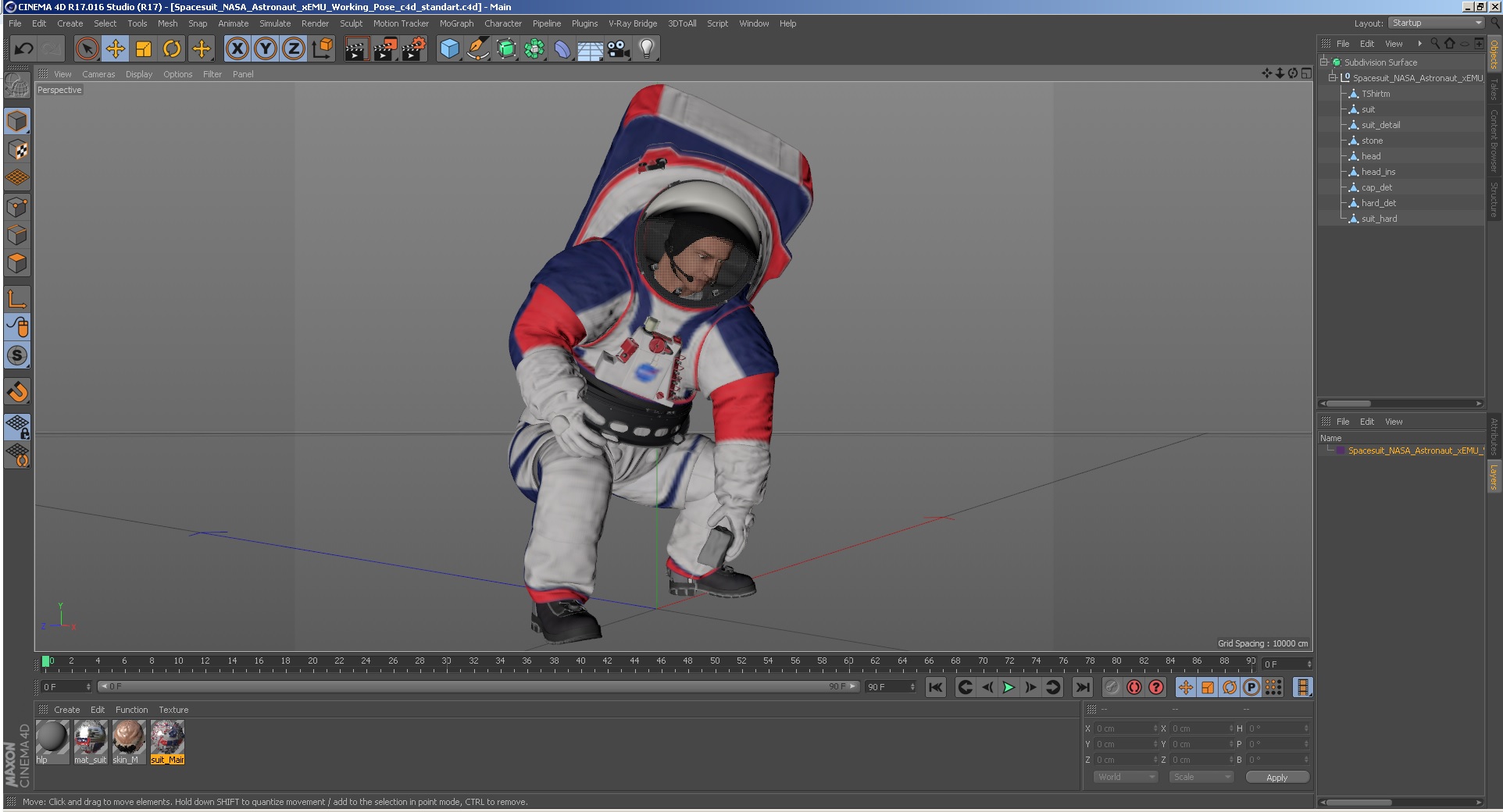
Task: Toggle the X axis lock
Action: coord(237,49)
